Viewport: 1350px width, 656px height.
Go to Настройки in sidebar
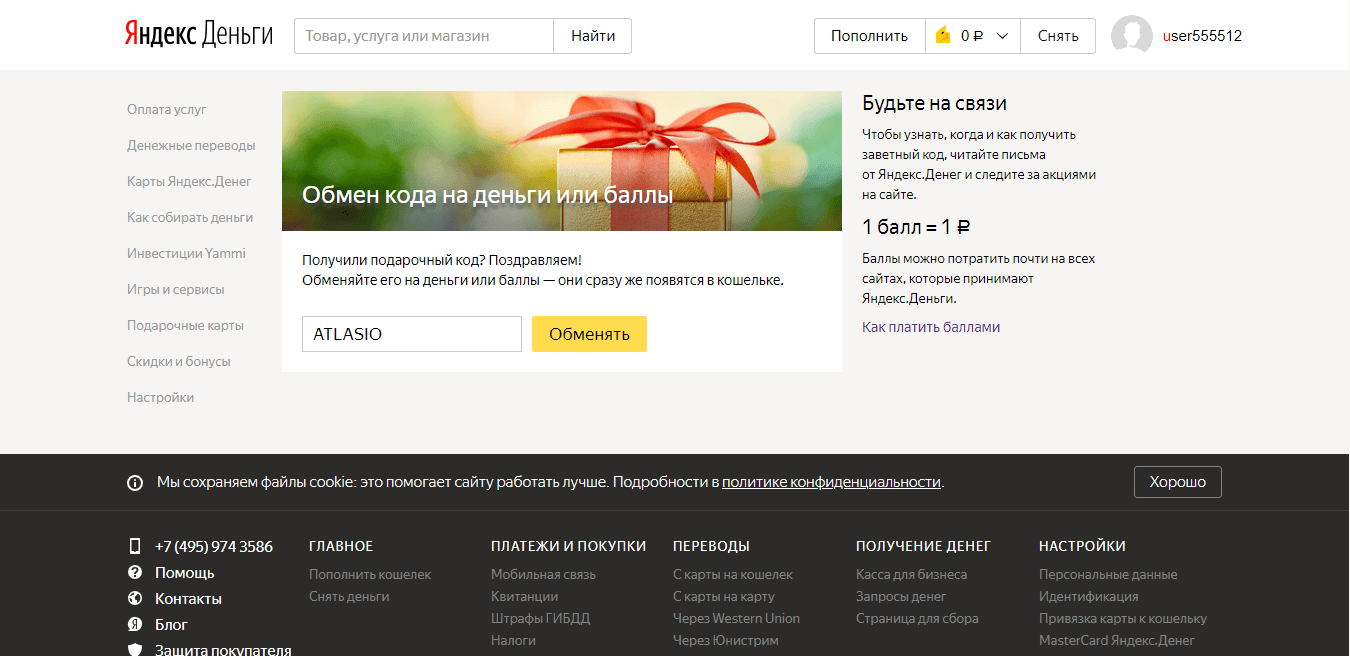coord(160,398)
